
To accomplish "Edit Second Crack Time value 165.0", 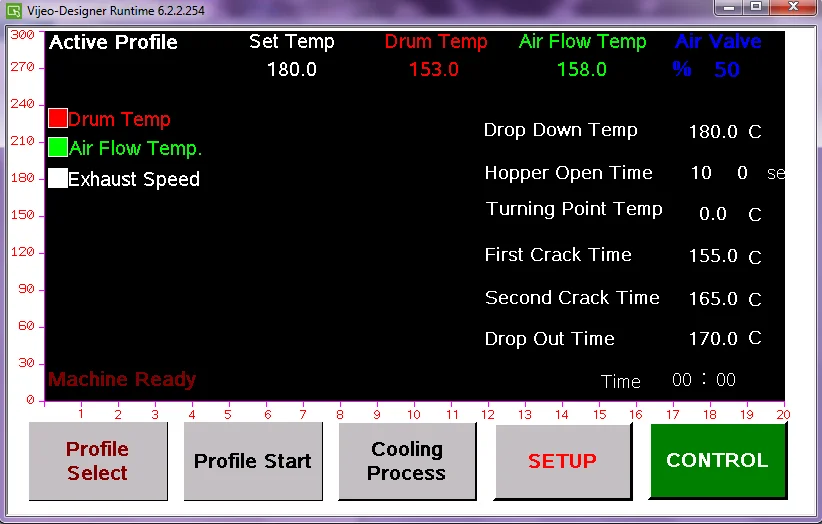I will [x=713, y=299].
